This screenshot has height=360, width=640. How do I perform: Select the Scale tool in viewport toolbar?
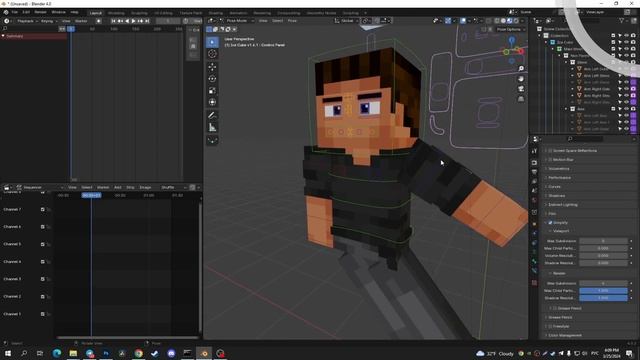click(212, 91)
